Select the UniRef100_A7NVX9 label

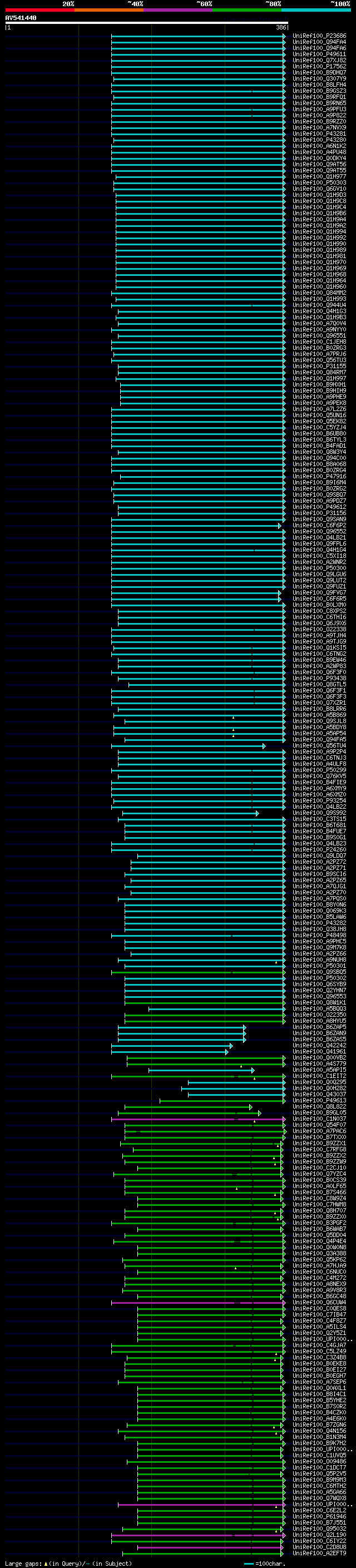click(319, 128)
